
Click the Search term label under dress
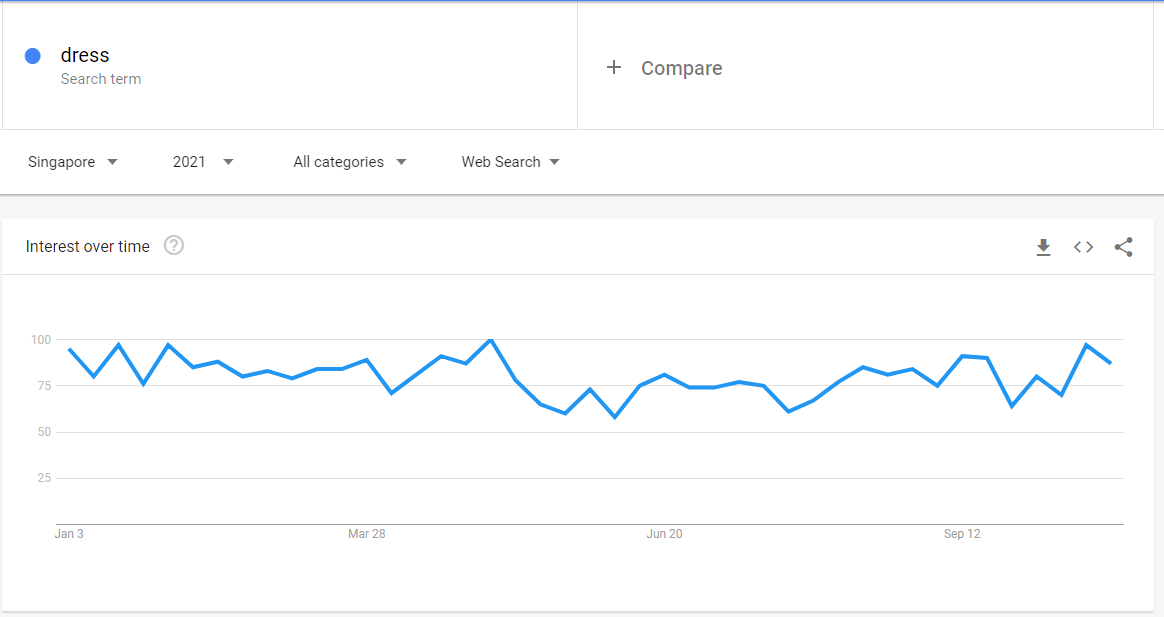tap(101, 79)
